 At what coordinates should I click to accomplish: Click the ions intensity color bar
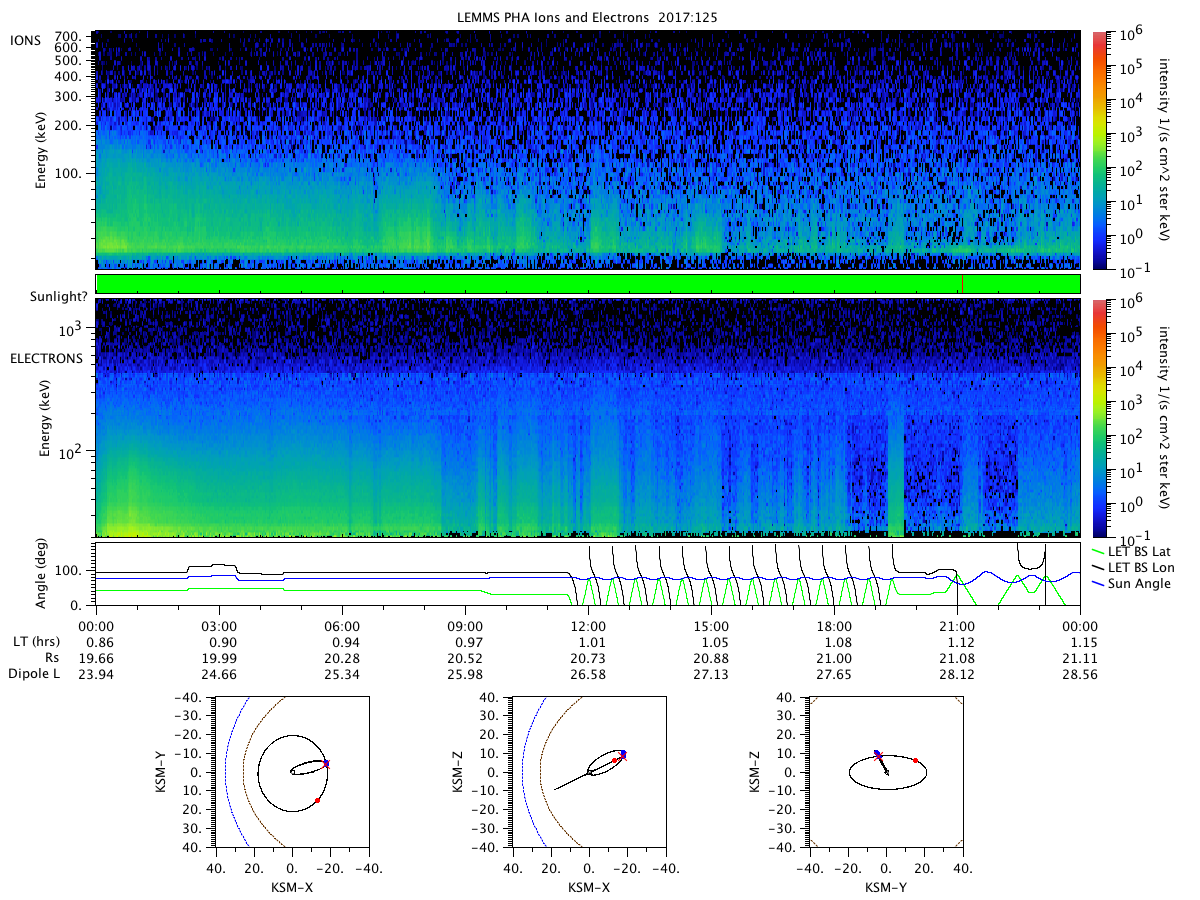[x=1098, y=150]
